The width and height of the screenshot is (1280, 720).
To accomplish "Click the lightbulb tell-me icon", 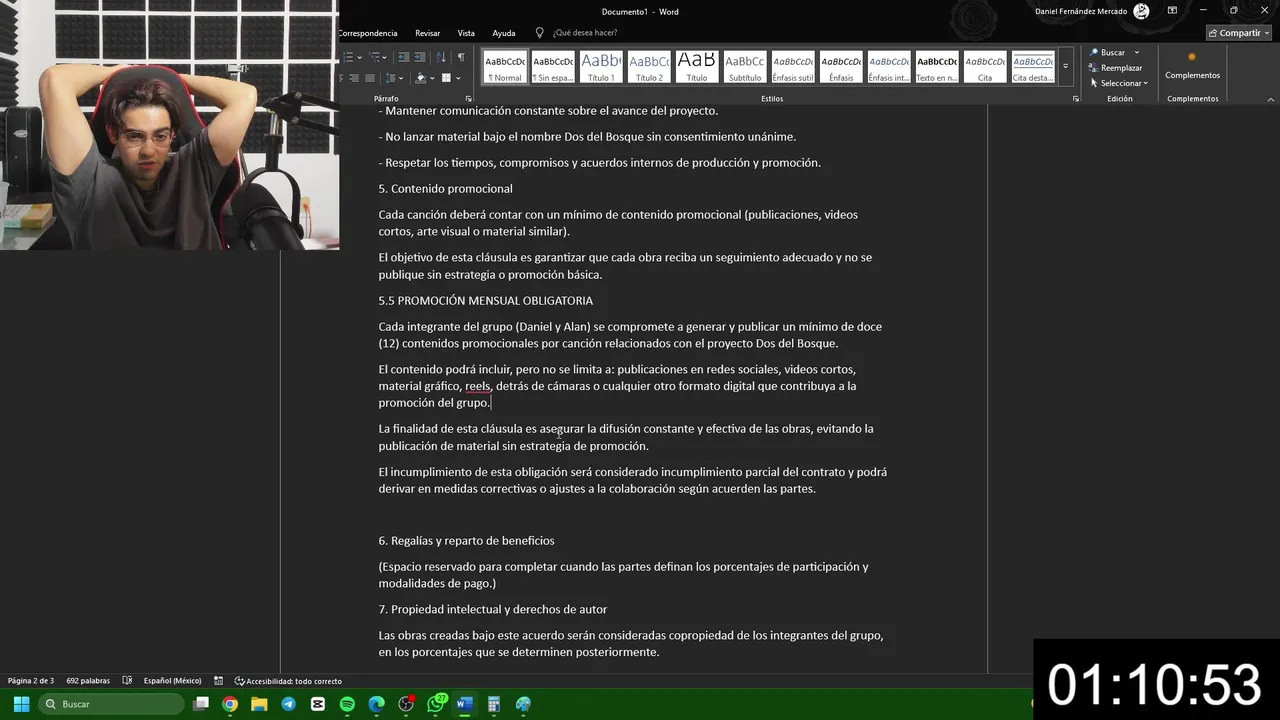I will (540, 33).
